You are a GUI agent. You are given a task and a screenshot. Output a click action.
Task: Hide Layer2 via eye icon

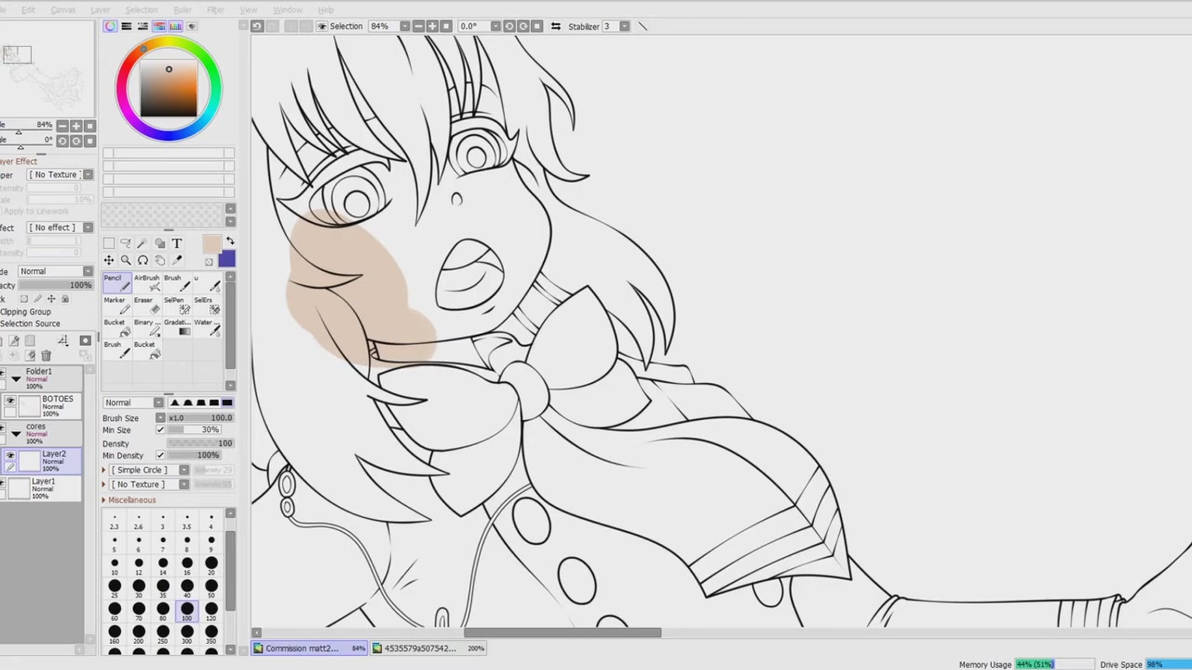[x=10, y=456]
